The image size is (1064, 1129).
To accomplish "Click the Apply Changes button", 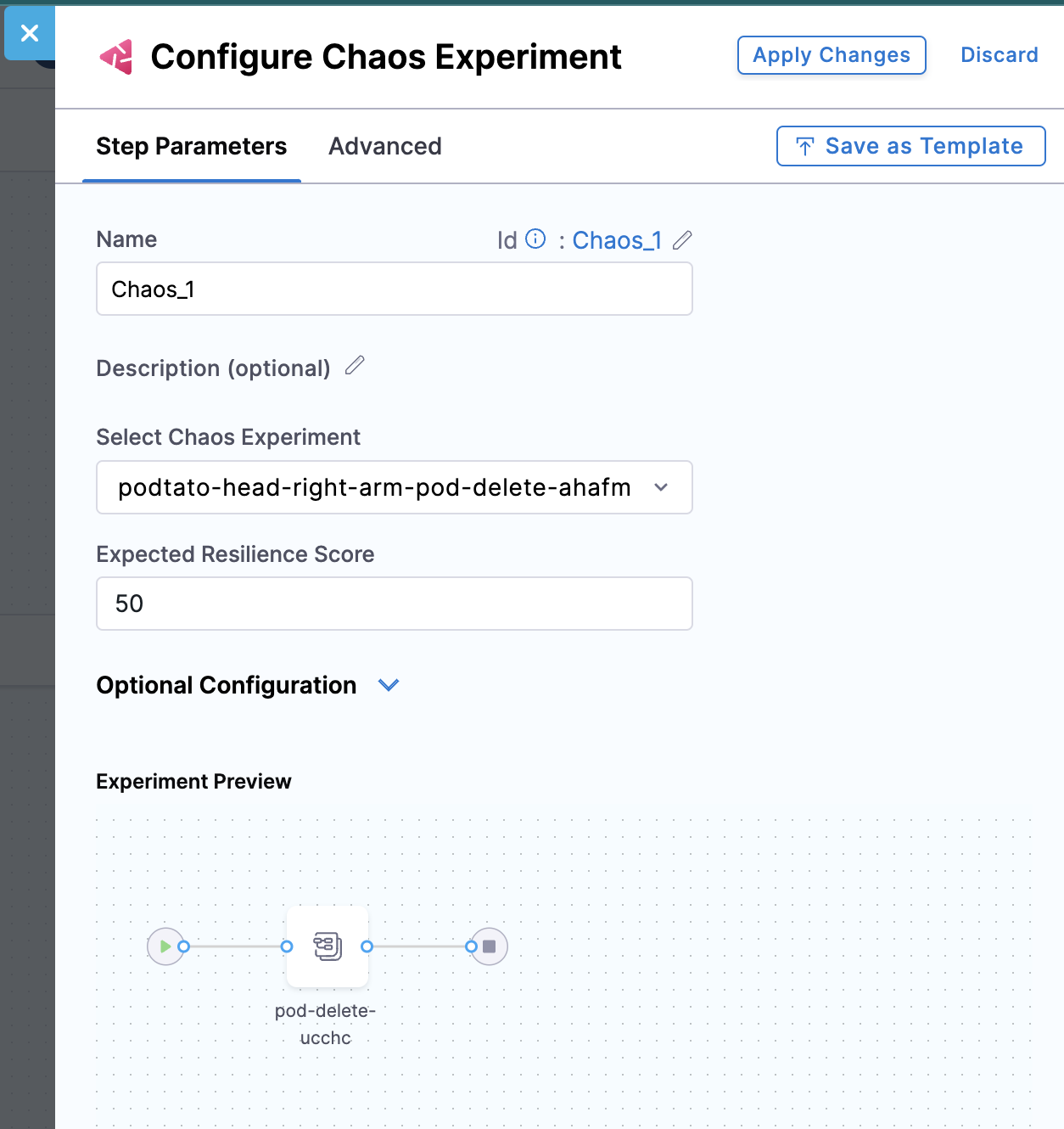I will point(831,55).
